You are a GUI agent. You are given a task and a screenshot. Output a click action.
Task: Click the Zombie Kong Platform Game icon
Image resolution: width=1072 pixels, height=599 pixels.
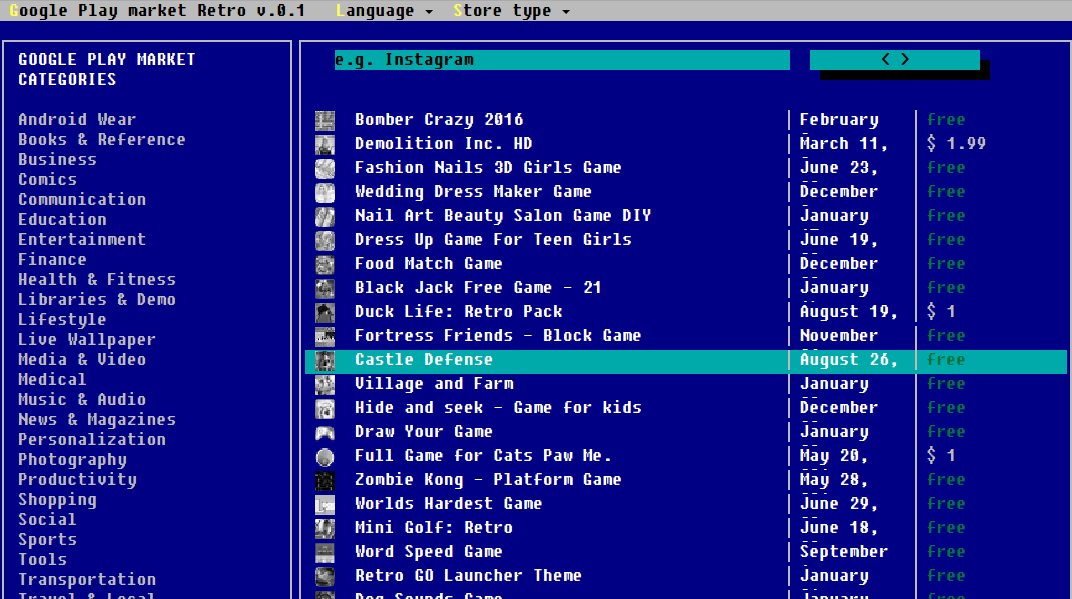coord(325,480)
